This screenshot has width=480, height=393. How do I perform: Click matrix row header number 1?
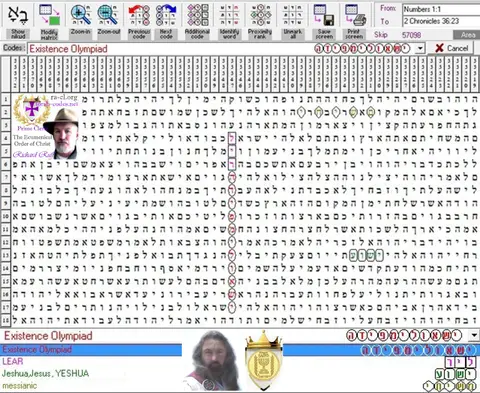point(6,99)
